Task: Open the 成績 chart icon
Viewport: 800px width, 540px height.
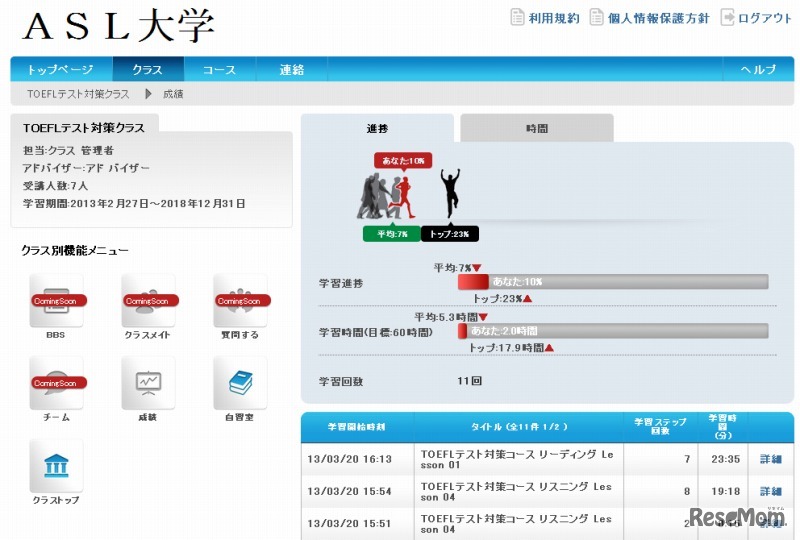Action: (148, 383)
